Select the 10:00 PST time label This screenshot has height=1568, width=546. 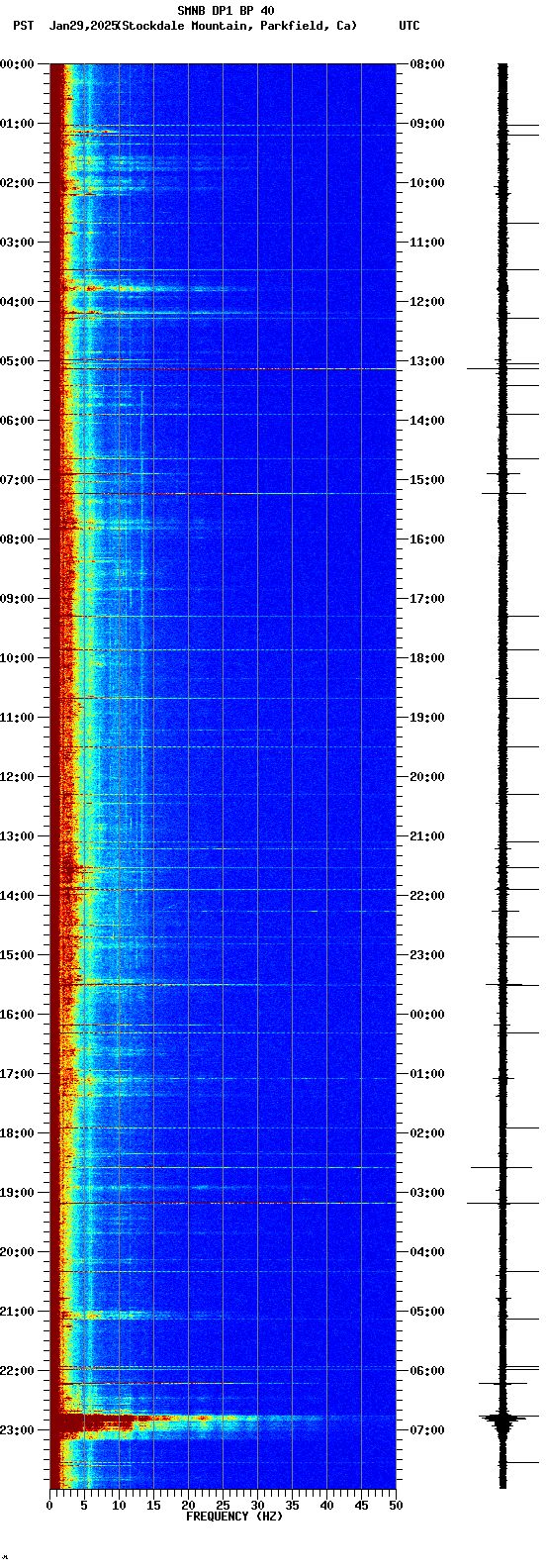tap(17, 658)
